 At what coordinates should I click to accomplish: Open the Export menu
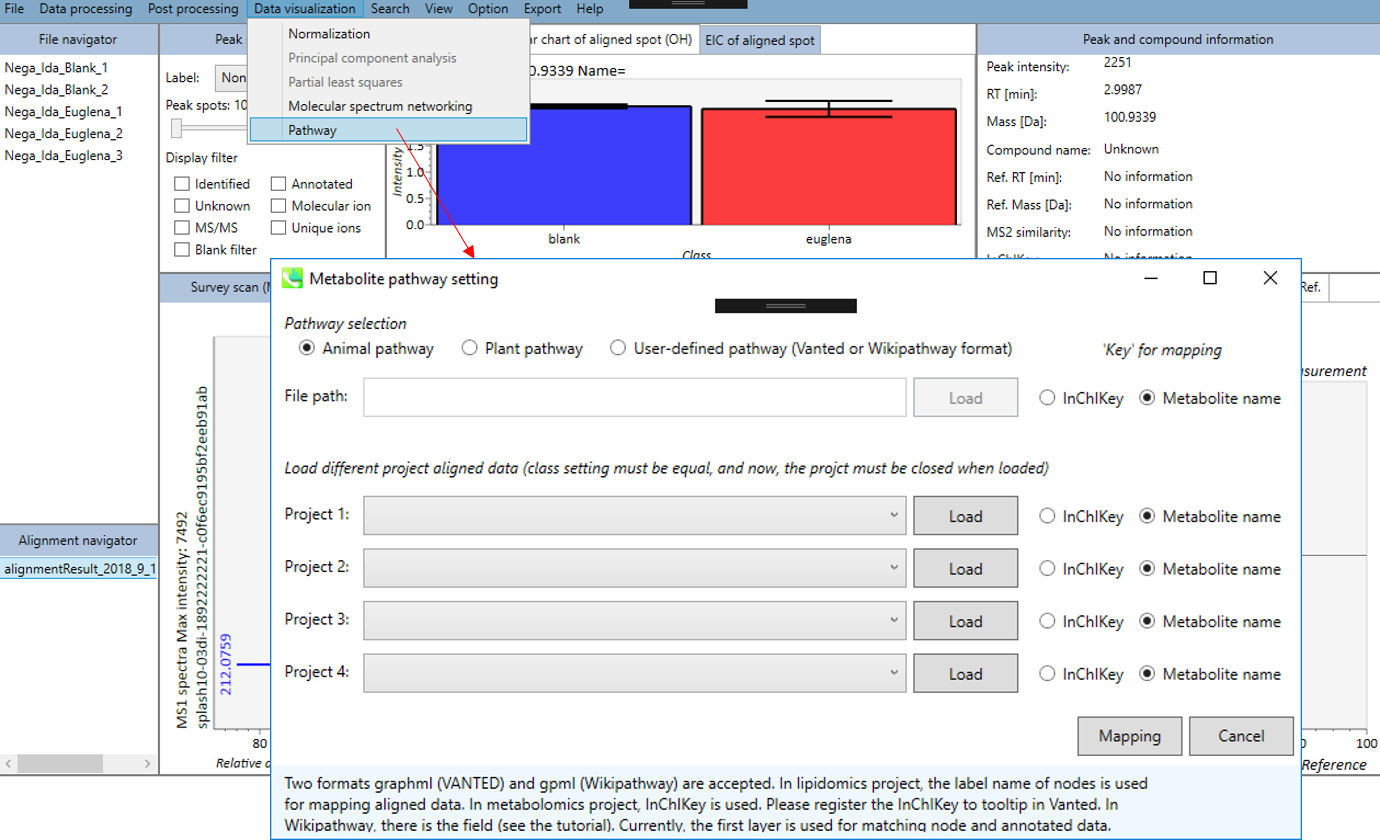tap(542, 9)
